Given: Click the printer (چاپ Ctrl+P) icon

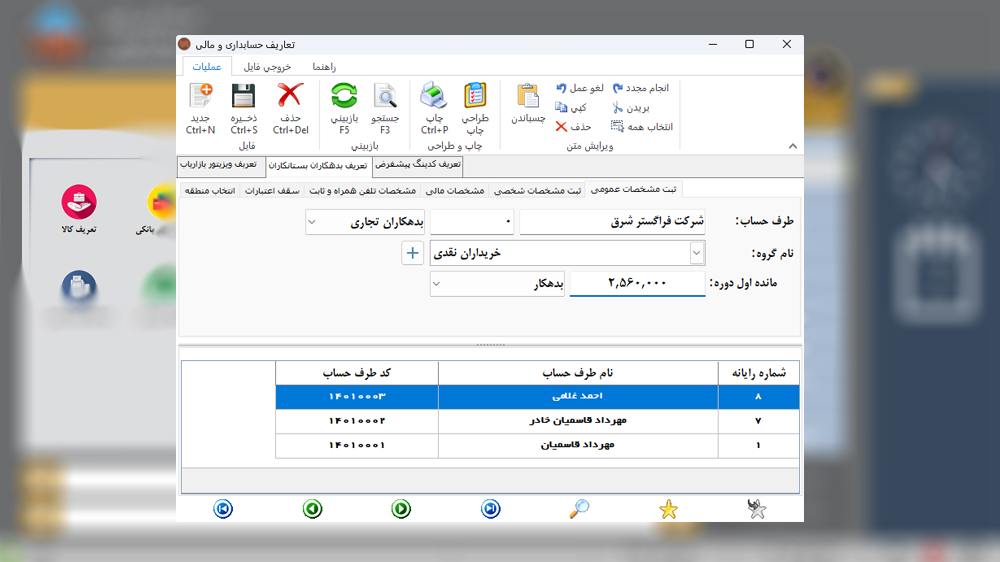Looking at the screenshot, I should 434,97.
